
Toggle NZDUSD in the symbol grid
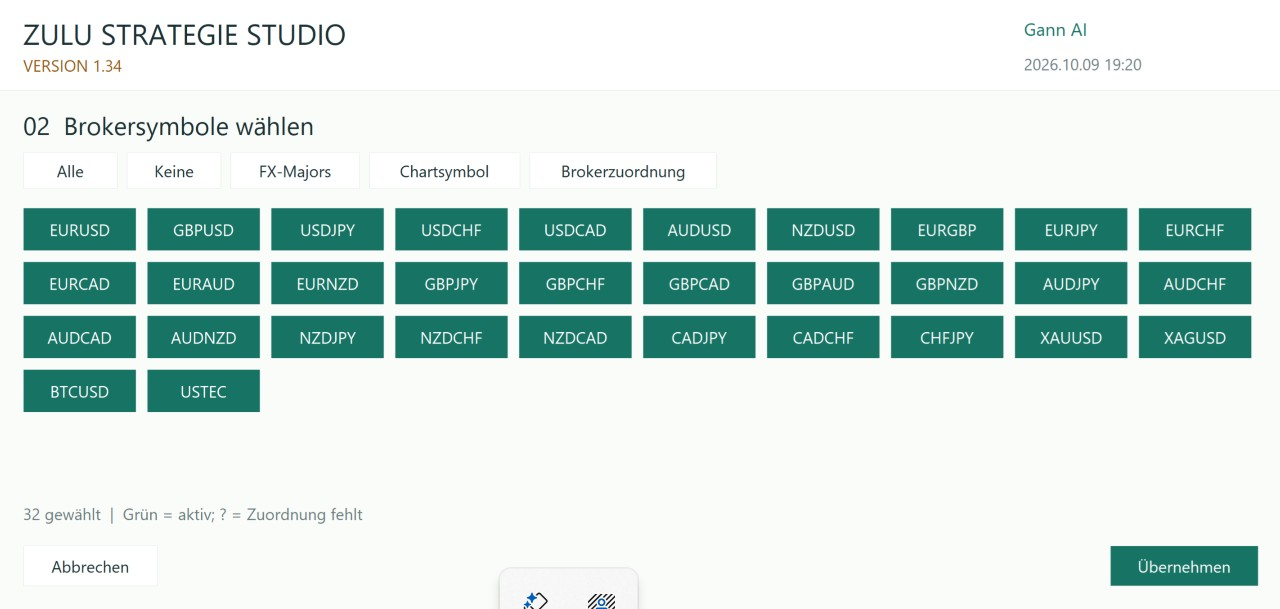(824, 230)
